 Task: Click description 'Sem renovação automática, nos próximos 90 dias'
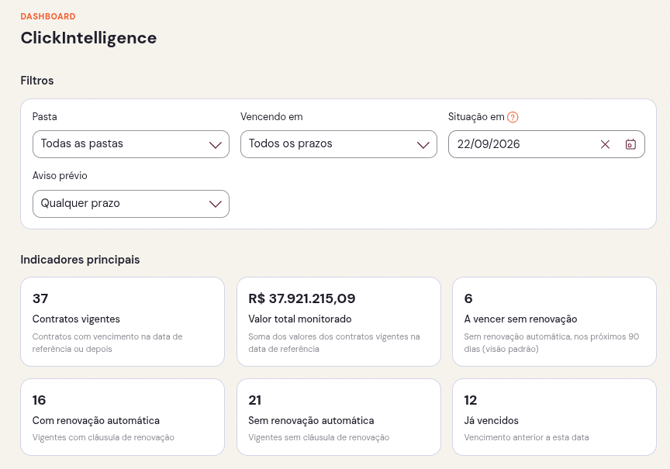(552, 343)
